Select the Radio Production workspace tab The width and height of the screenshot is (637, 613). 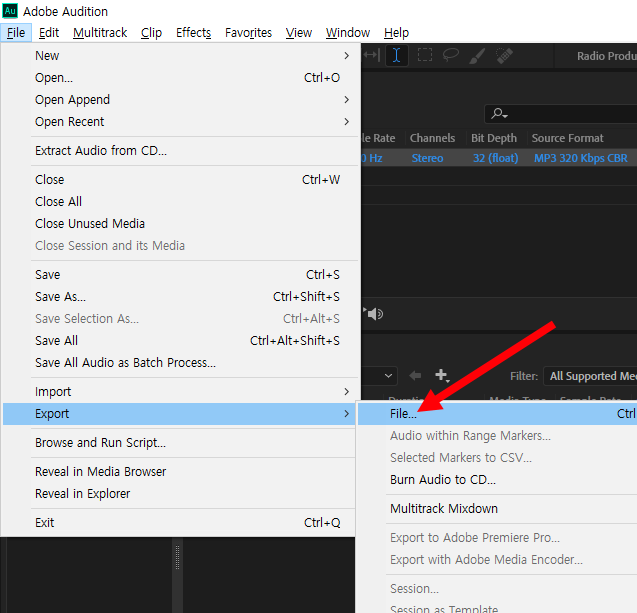607,56
